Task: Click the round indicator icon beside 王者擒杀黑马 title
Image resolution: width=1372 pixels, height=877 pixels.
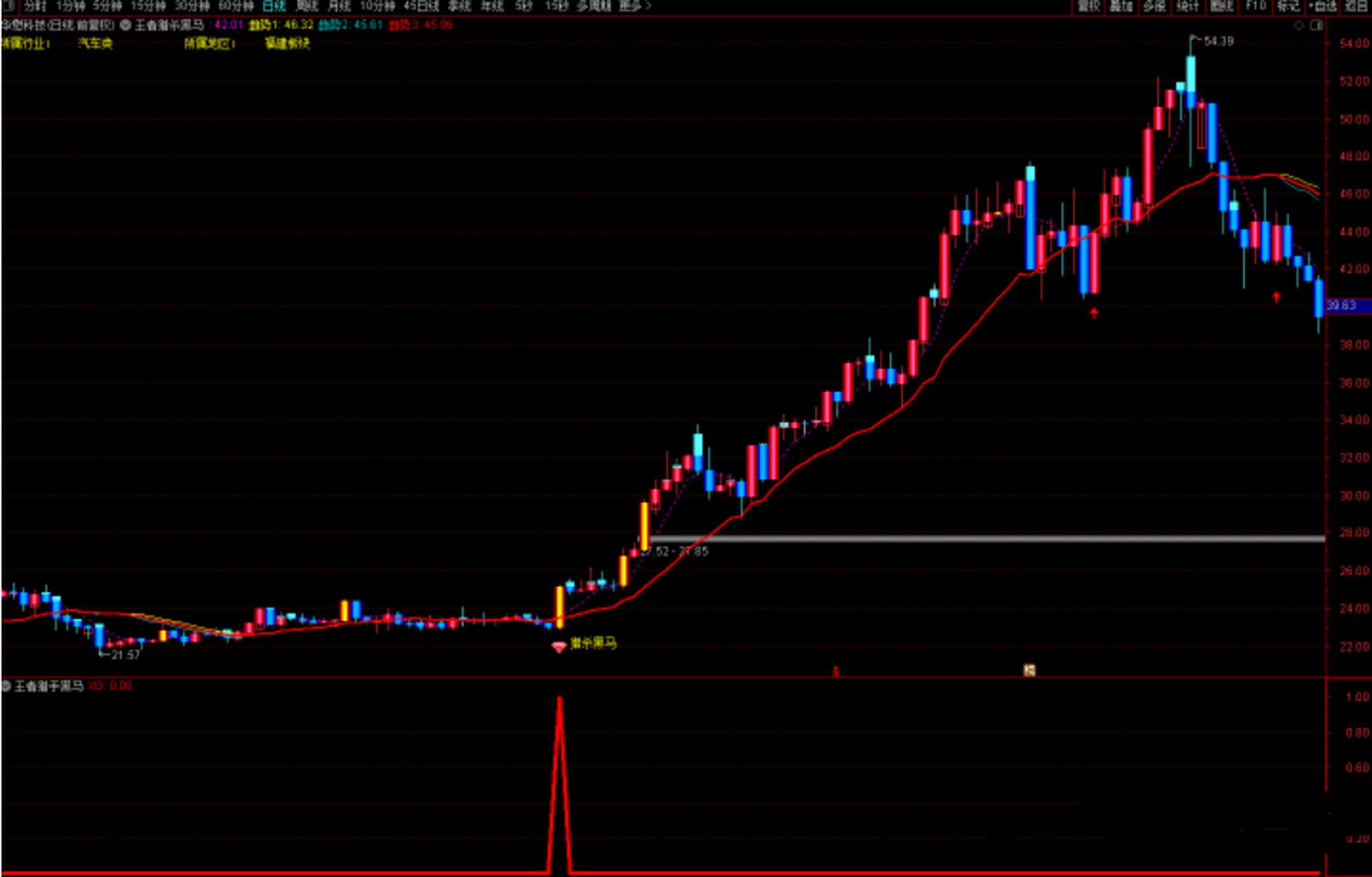Action: (125, 25)
